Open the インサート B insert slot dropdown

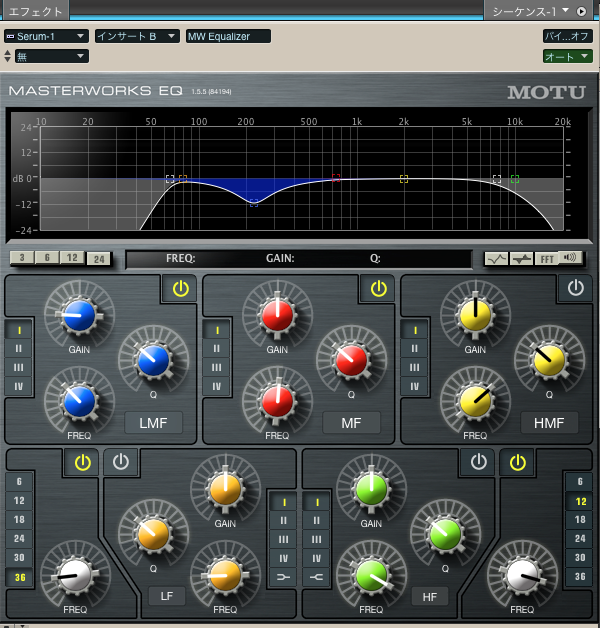137,36
